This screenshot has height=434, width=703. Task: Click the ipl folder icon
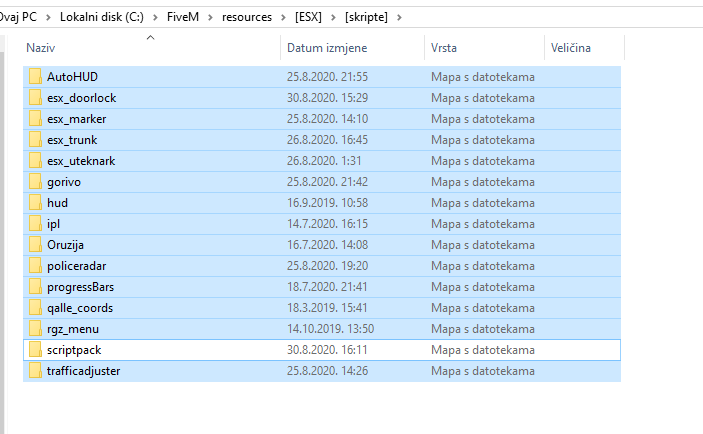coord(35,224)
